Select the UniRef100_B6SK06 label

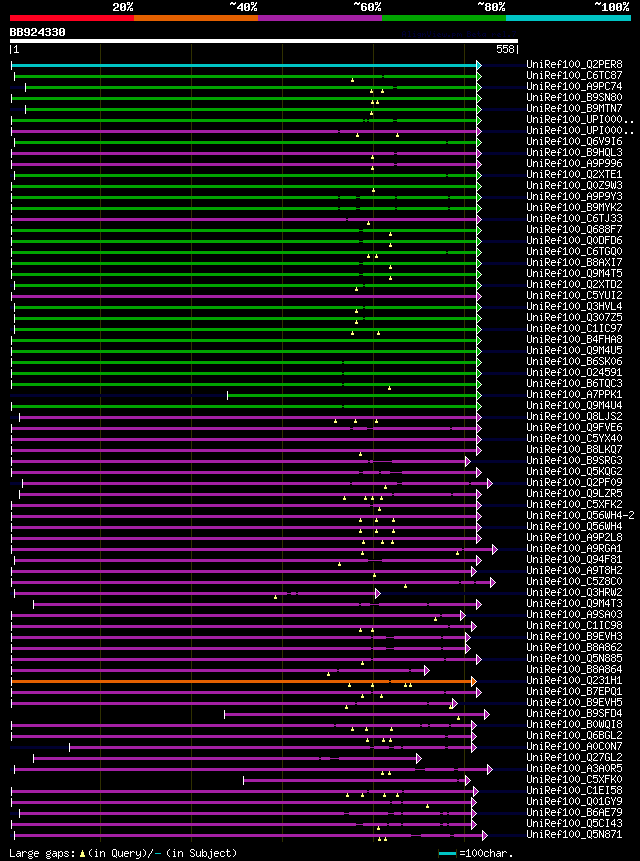[x=574, y=361]
